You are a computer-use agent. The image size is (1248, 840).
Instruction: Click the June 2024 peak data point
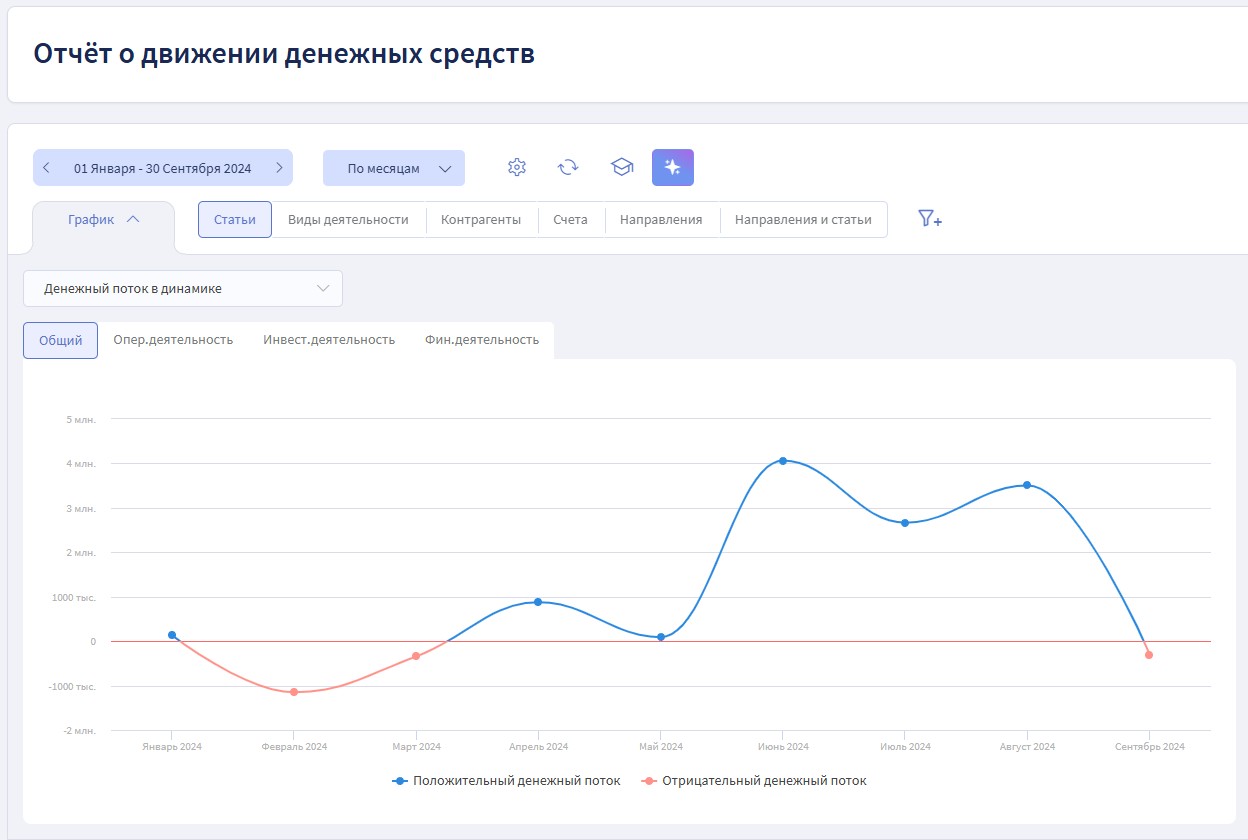pyautogui.click(x=783, y=461)
